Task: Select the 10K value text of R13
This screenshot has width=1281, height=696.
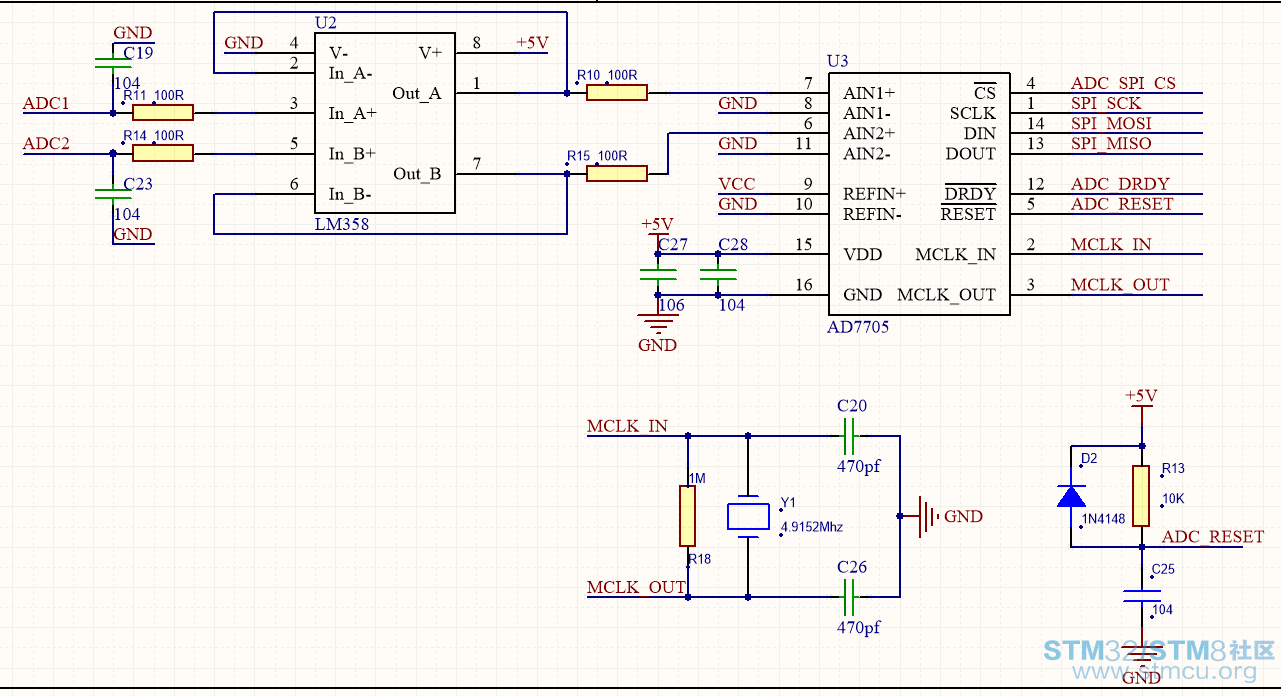Action: point(1174,498)
